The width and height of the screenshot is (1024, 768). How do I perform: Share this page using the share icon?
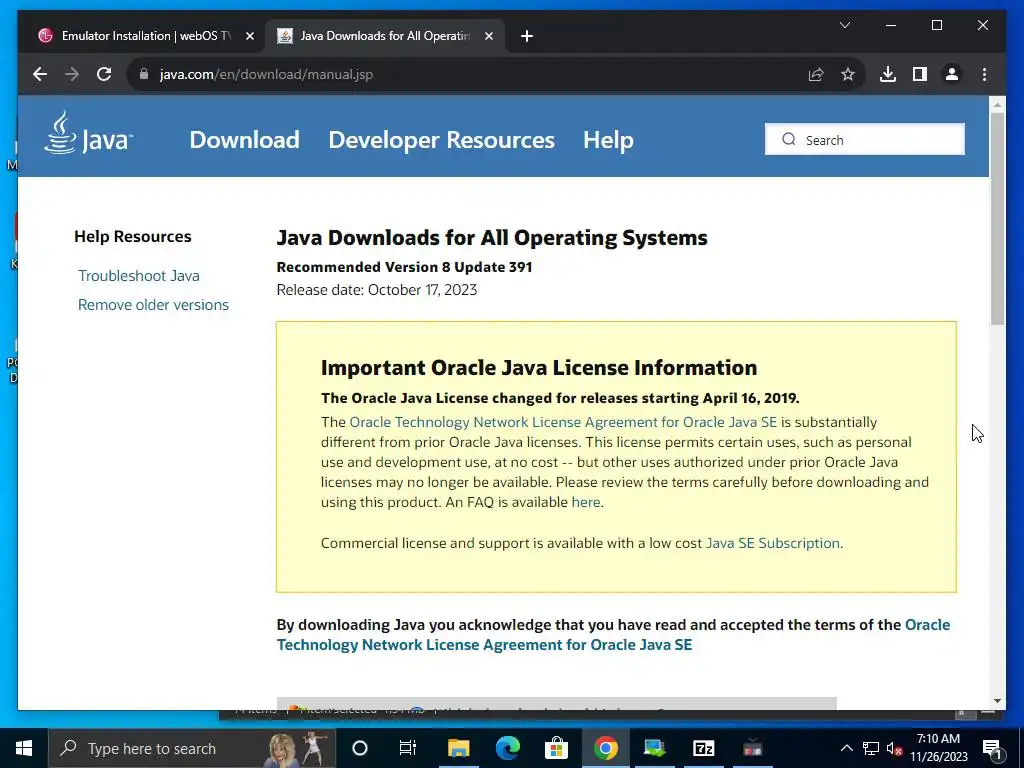(x=816, y=74)
